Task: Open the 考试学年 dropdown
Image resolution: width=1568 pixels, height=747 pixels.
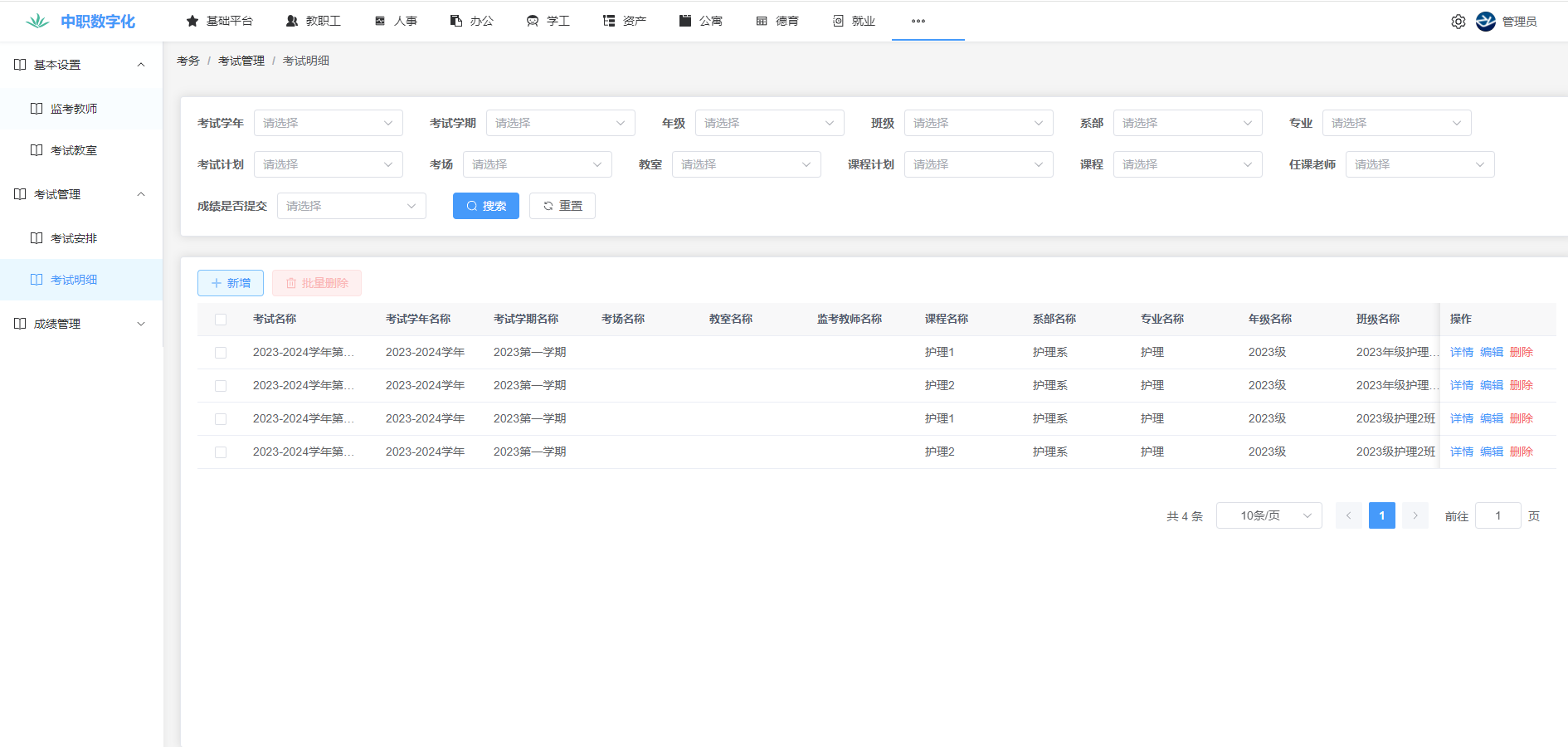Action: click(x=328, y=123)
